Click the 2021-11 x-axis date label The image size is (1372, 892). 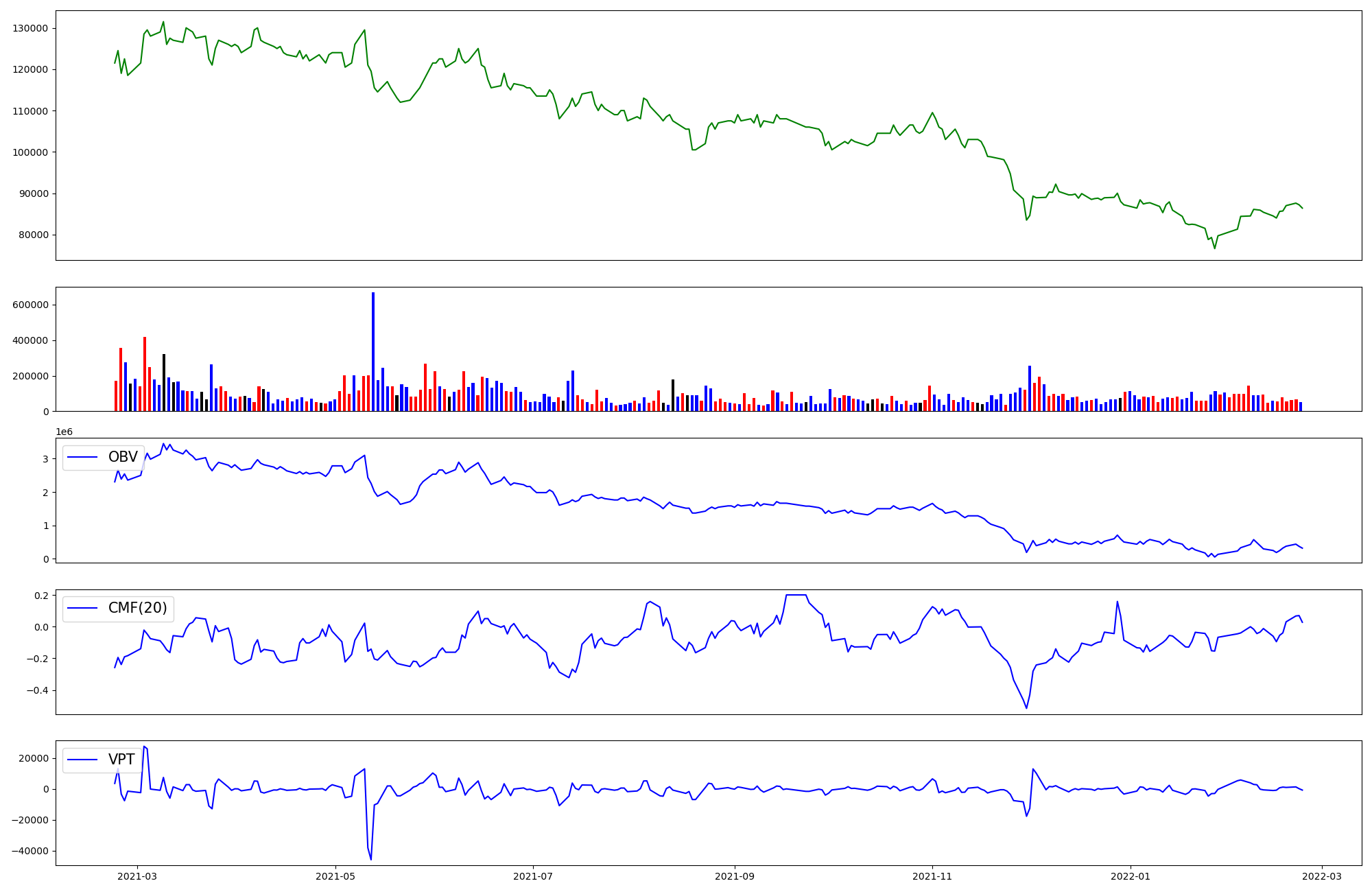pos(932,876)
